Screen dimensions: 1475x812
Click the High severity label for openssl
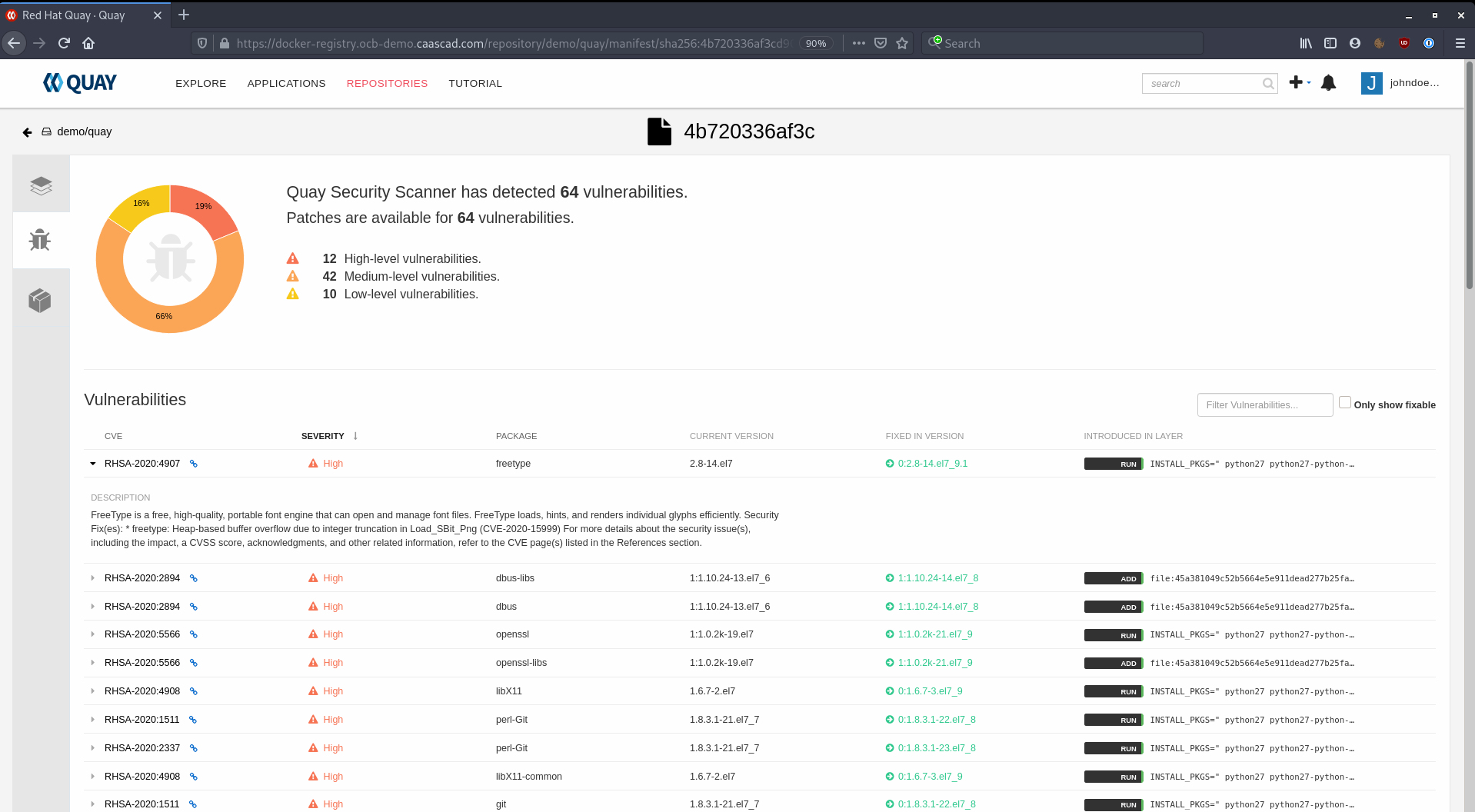coord(332,634)
